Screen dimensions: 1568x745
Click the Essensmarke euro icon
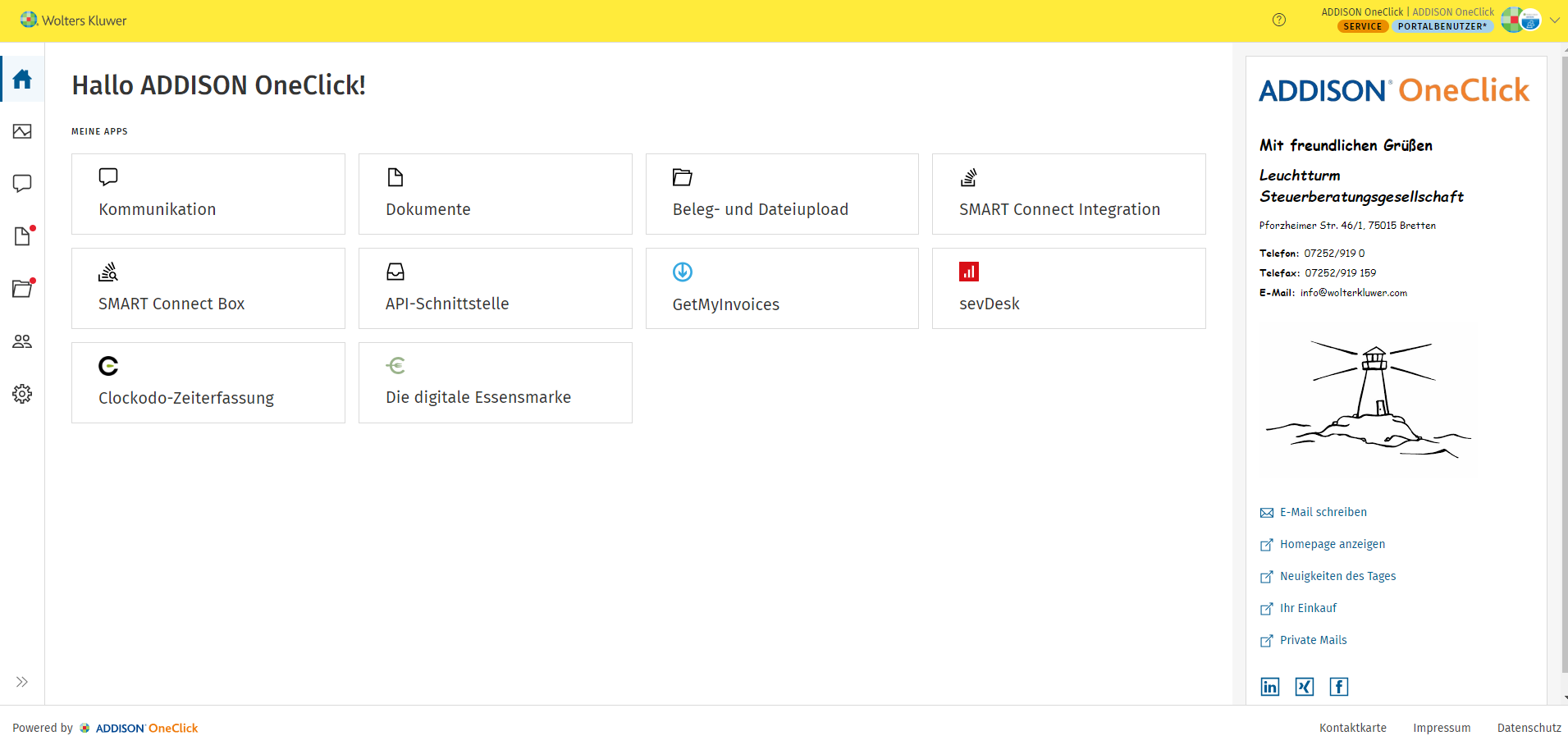(x=395, y=365)
